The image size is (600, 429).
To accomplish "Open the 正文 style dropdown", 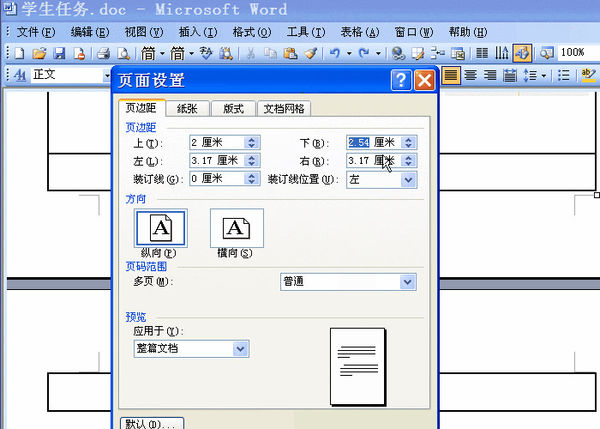I will (107, 75).
